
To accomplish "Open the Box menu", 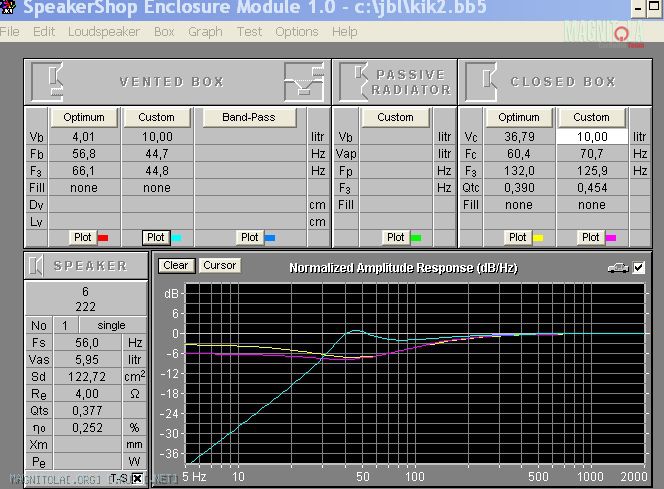I will pyautogui.click(x=164, y=32).
